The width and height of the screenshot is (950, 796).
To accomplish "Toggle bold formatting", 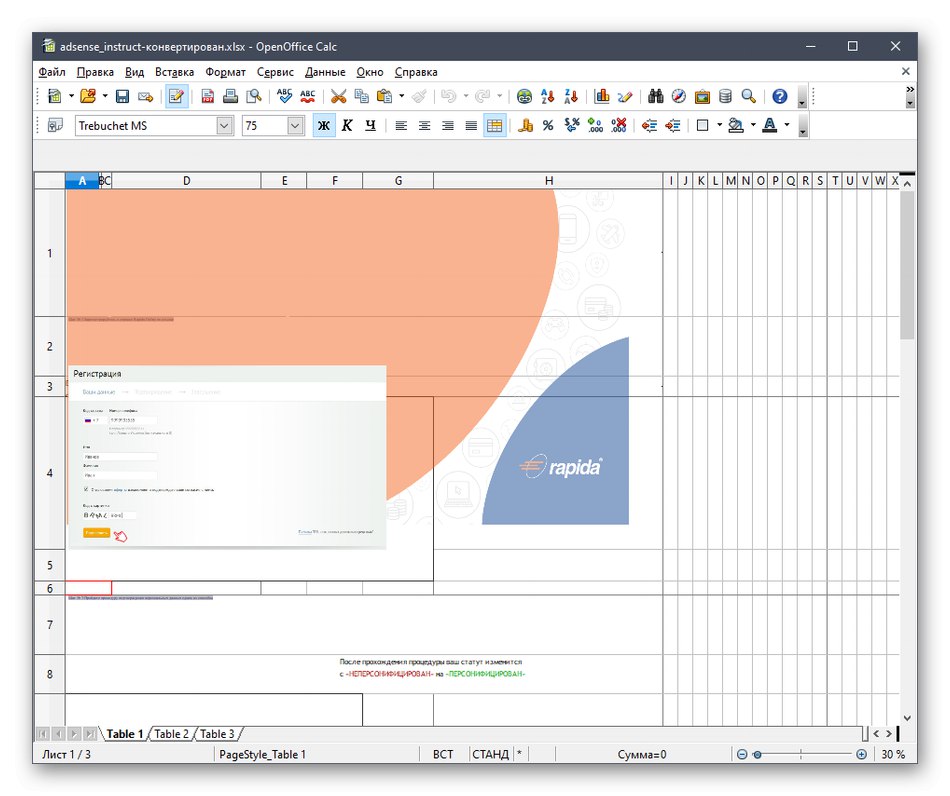I will tap(322, 125).
